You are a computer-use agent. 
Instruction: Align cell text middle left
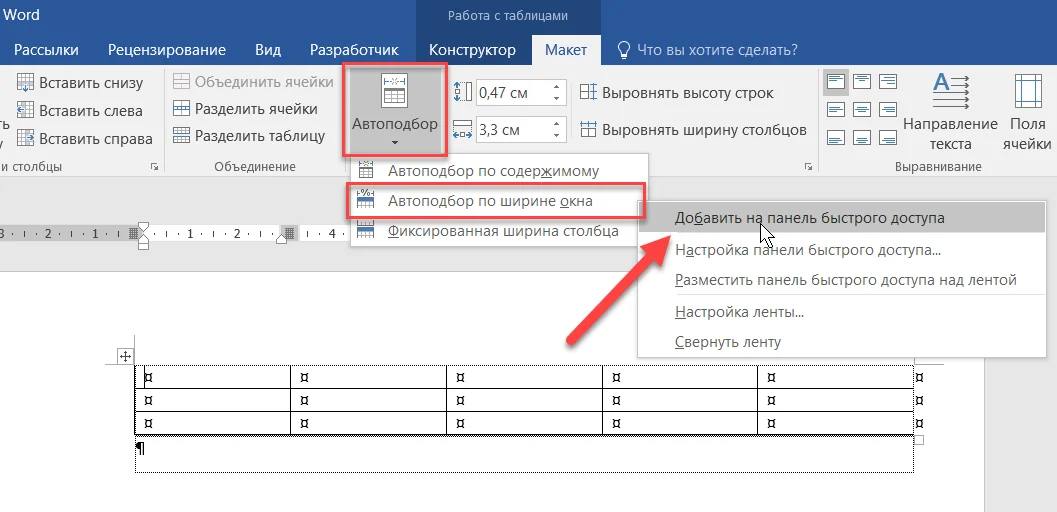tap(836, 109)
